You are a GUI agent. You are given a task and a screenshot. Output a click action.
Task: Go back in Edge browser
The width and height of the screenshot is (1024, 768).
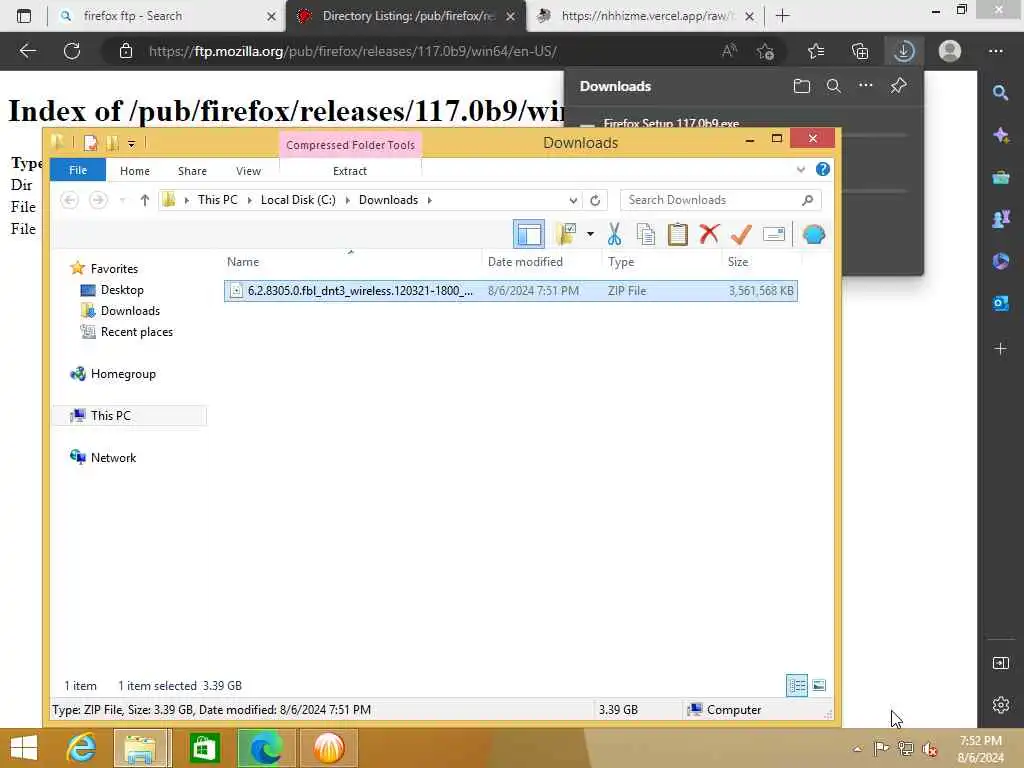tap(27, 51)
